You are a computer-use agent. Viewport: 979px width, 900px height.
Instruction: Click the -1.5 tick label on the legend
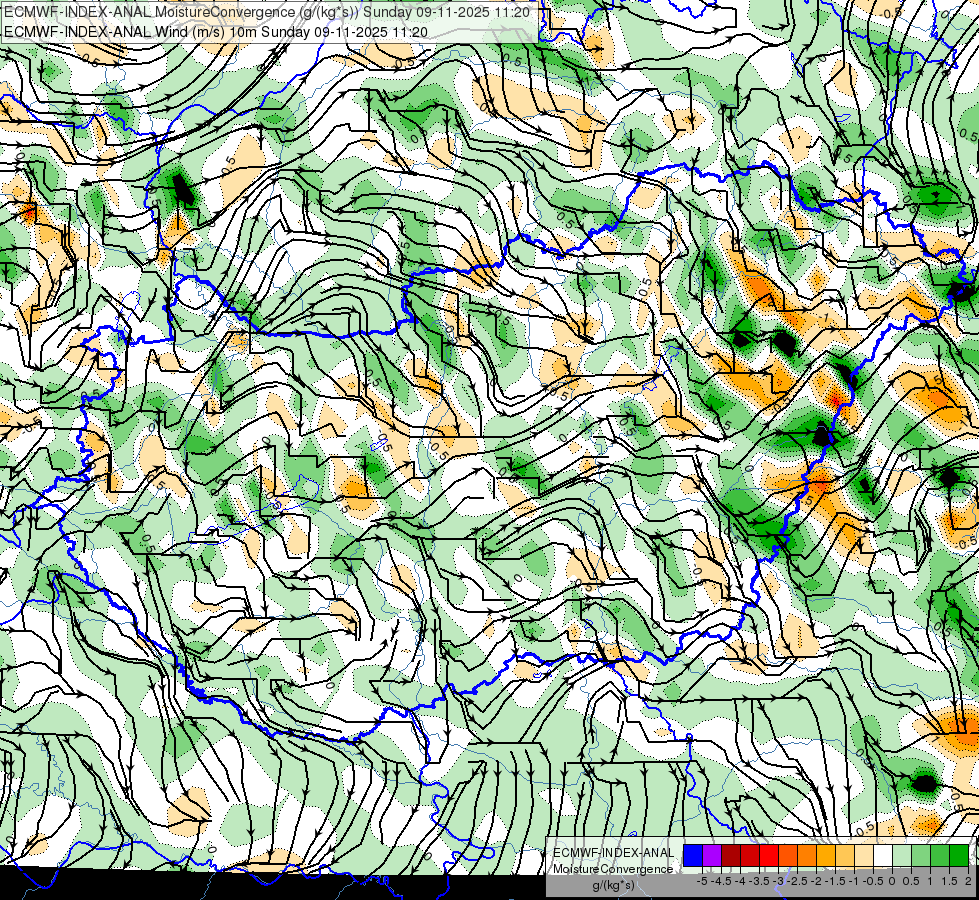pyautogui.click(x=835, y=881)
